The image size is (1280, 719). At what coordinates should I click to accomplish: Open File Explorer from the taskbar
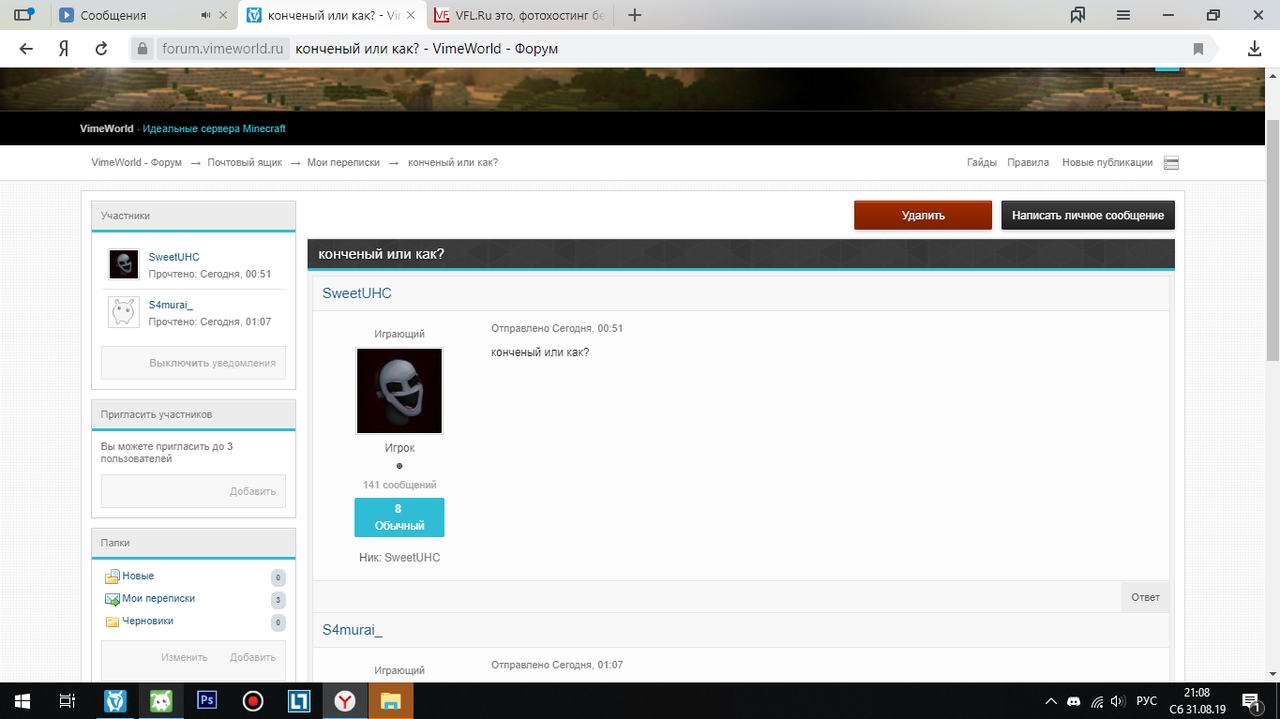click(x=391, y=701)
